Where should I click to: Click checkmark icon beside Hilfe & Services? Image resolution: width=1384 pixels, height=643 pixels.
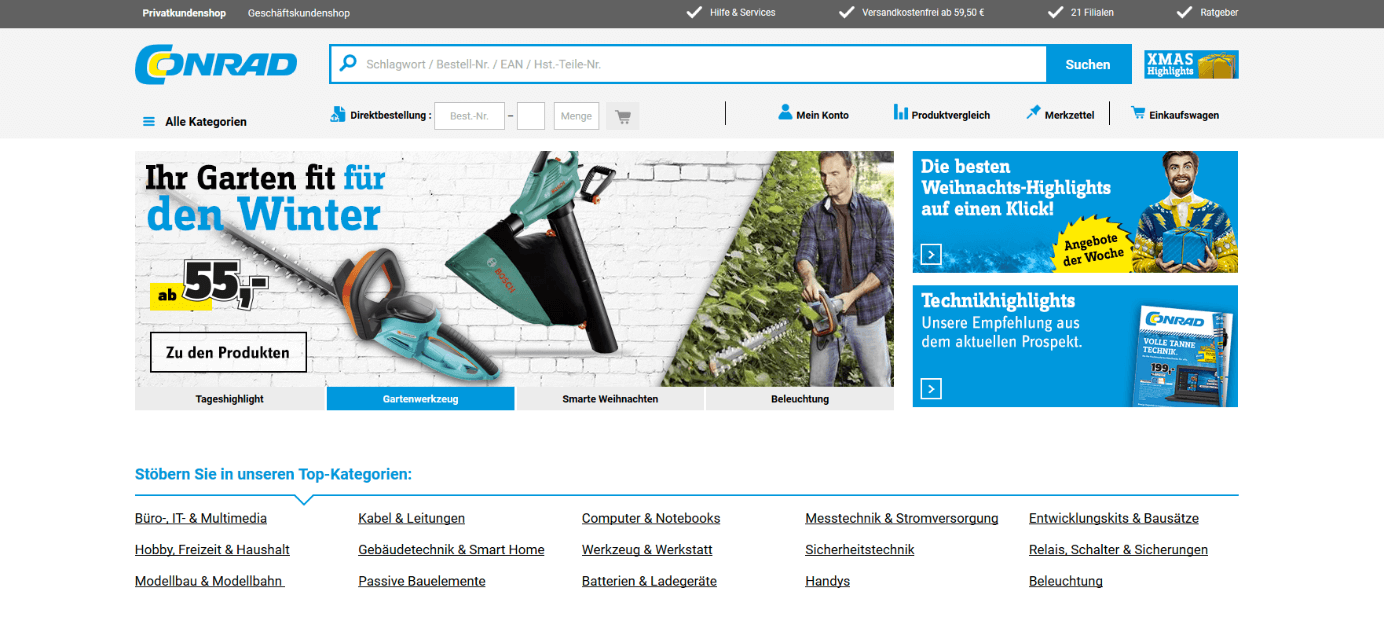coord(694,12)
